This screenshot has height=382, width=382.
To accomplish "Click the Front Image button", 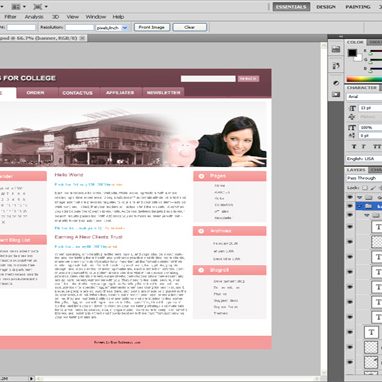I will point(152,27).
